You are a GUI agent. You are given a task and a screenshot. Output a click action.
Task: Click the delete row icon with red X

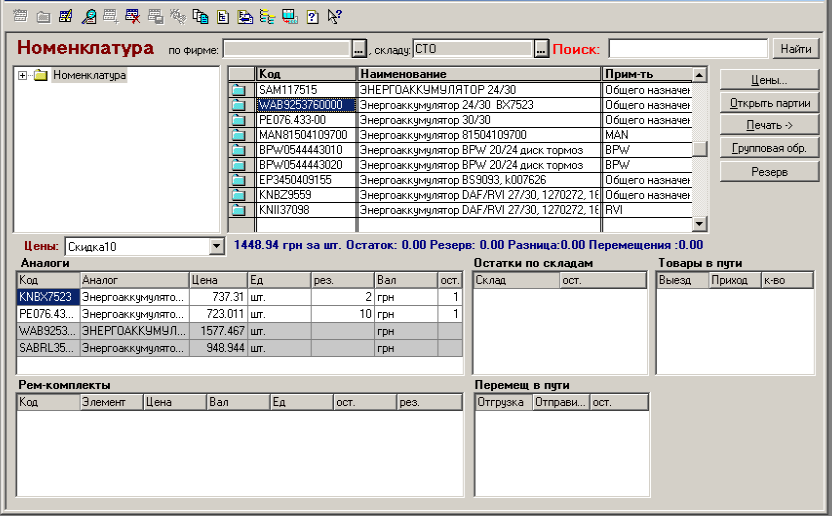pos(132,16)
